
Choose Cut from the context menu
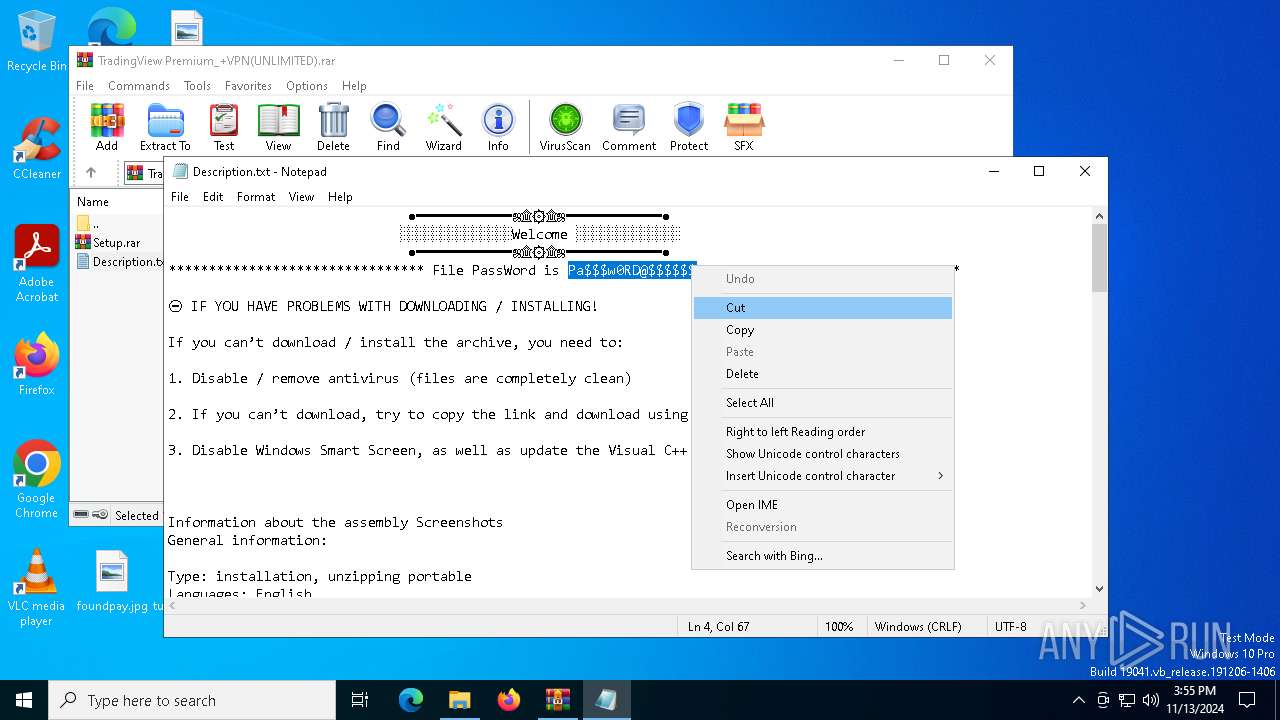(x=823, y=308)
